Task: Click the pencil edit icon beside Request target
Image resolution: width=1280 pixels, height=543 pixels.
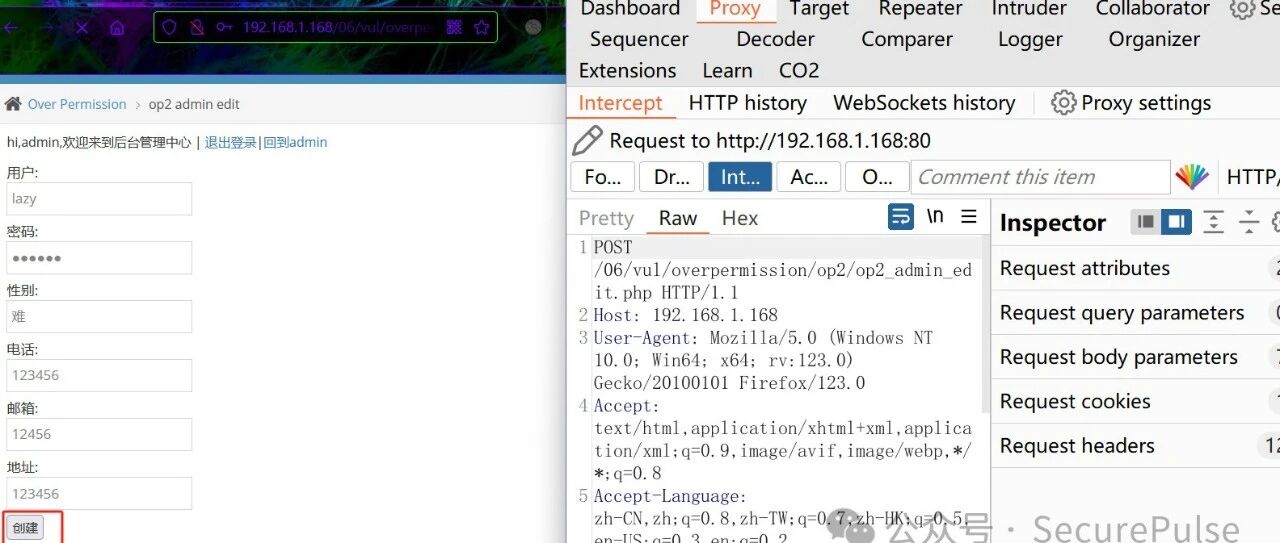Action: 588,140
